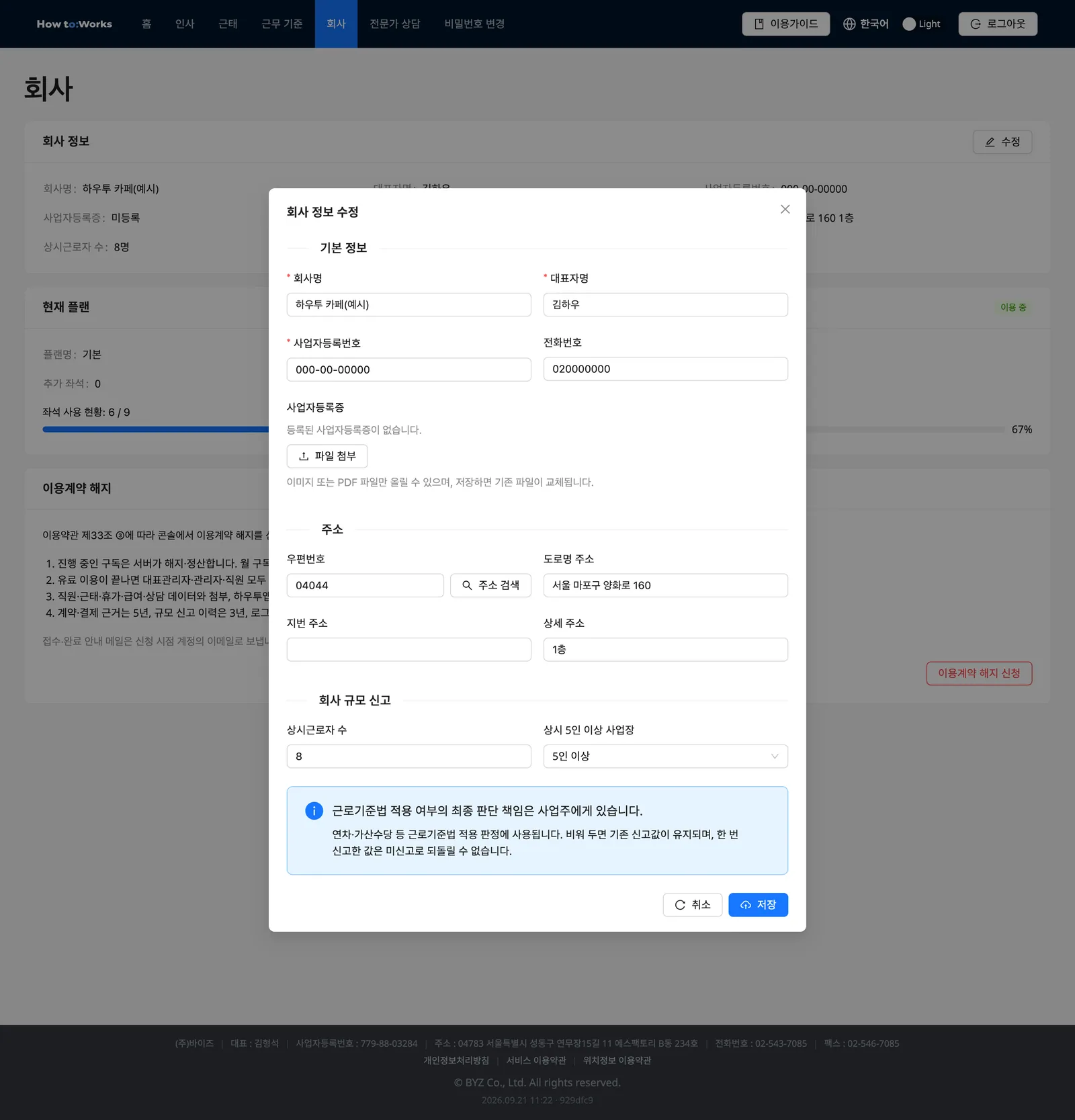Click the How to:Works logo
1075x1120 pixels.
point(75,24)
